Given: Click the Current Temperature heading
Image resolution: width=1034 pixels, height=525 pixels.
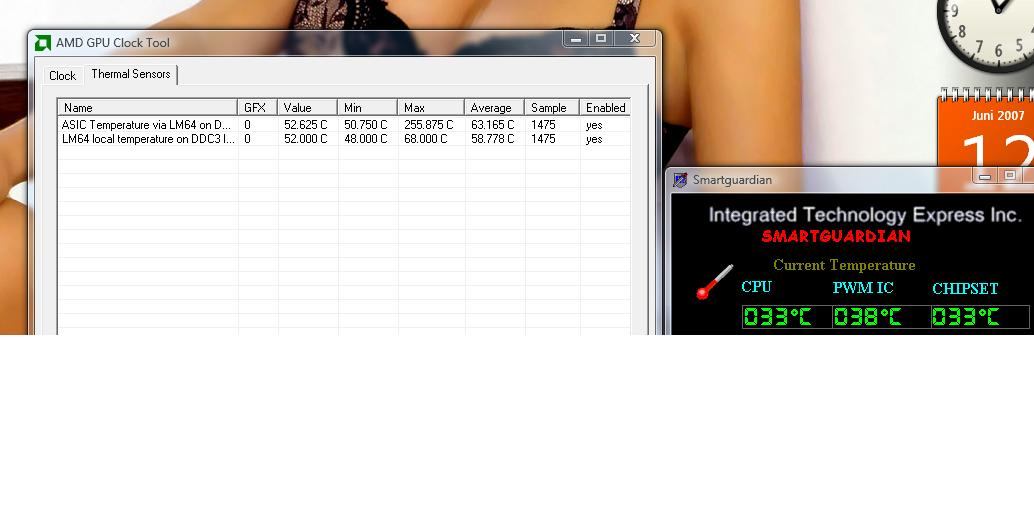Looking at the screenshot, I should [844, 265].
